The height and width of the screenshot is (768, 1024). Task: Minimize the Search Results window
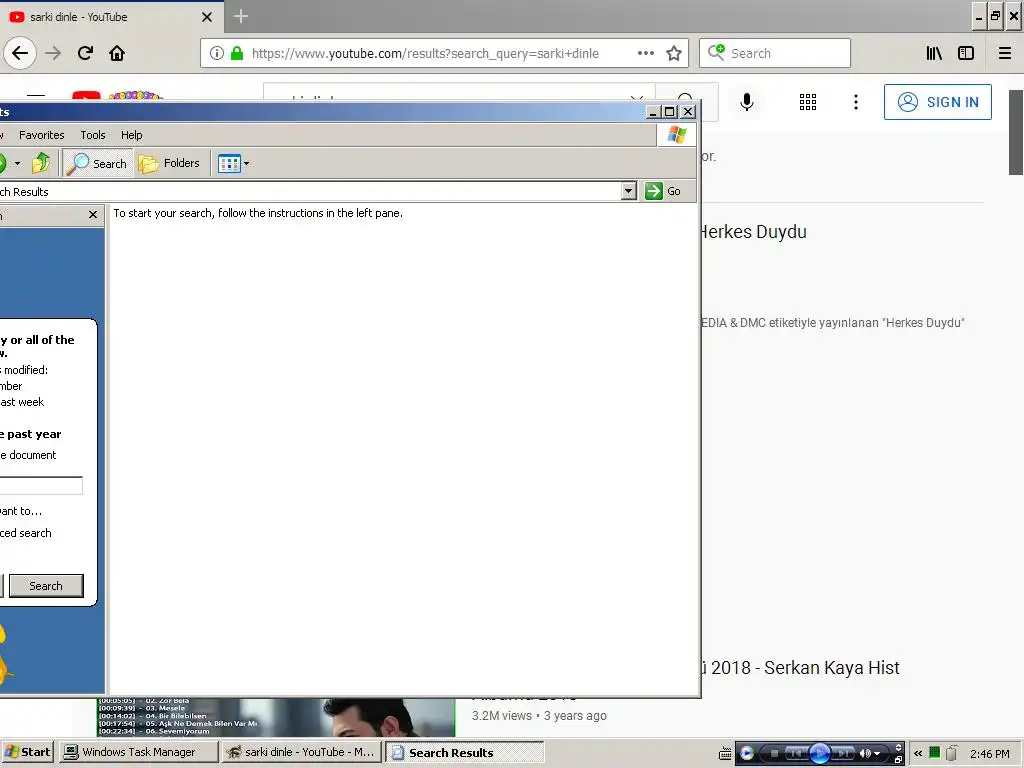pyautogui.click(x=653, y=112)
